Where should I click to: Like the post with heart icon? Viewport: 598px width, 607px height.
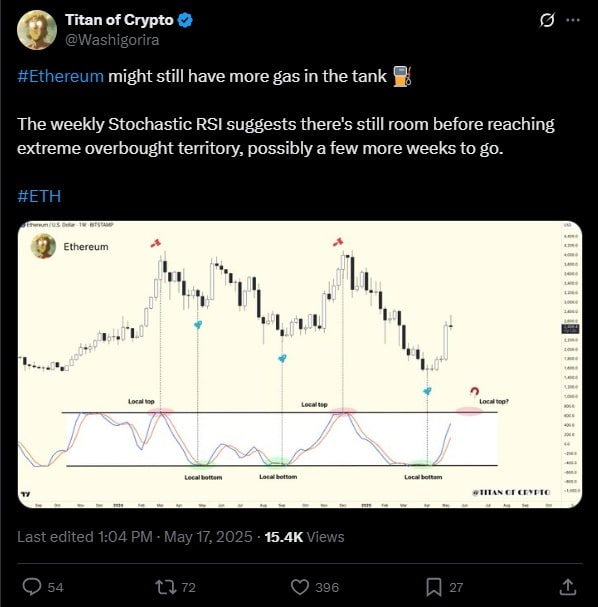tap(300, 587)
